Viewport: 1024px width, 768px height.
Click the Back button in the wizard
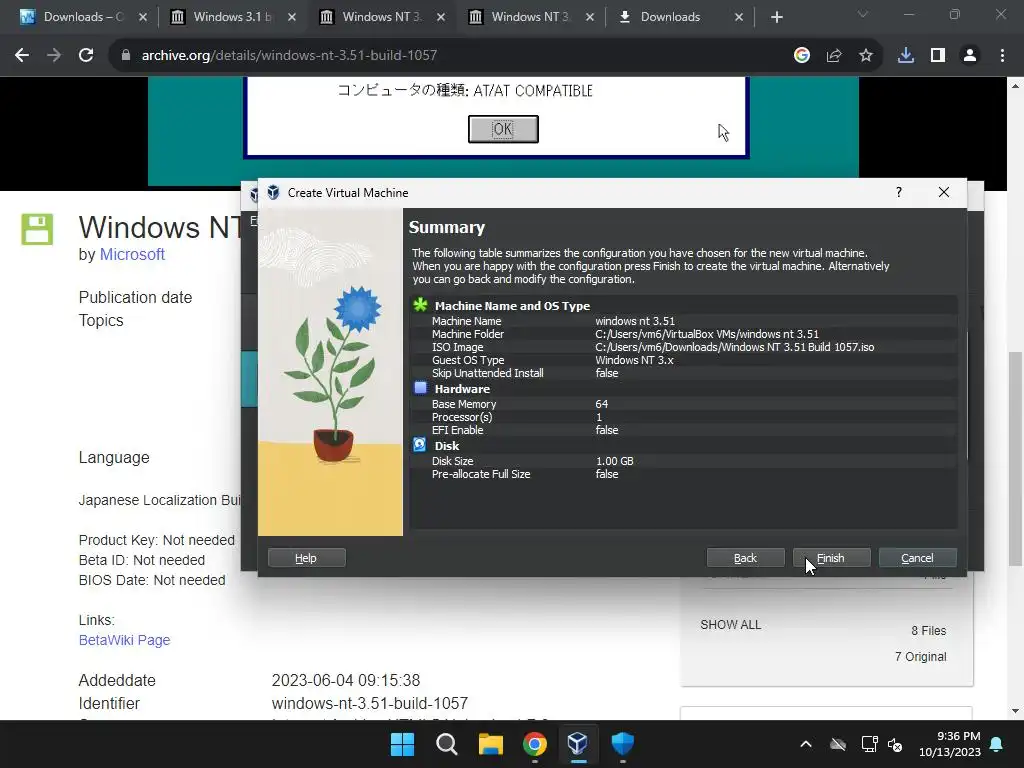[745, 558]
